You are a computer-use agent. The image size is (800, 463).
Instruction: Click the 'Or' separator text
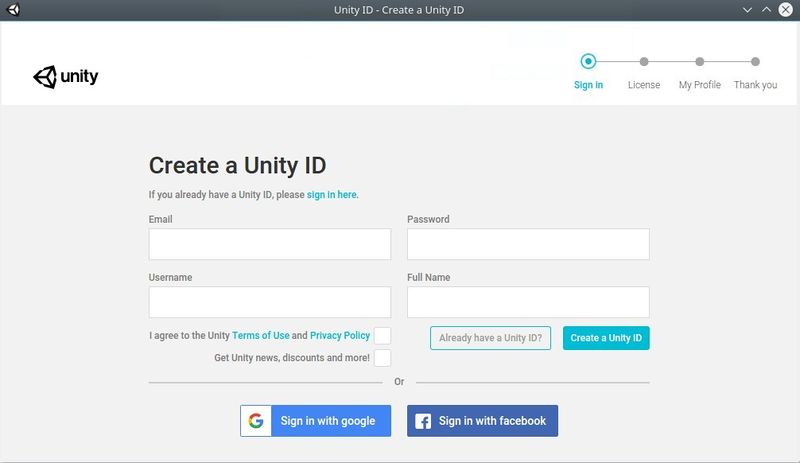tap(399, 382)
